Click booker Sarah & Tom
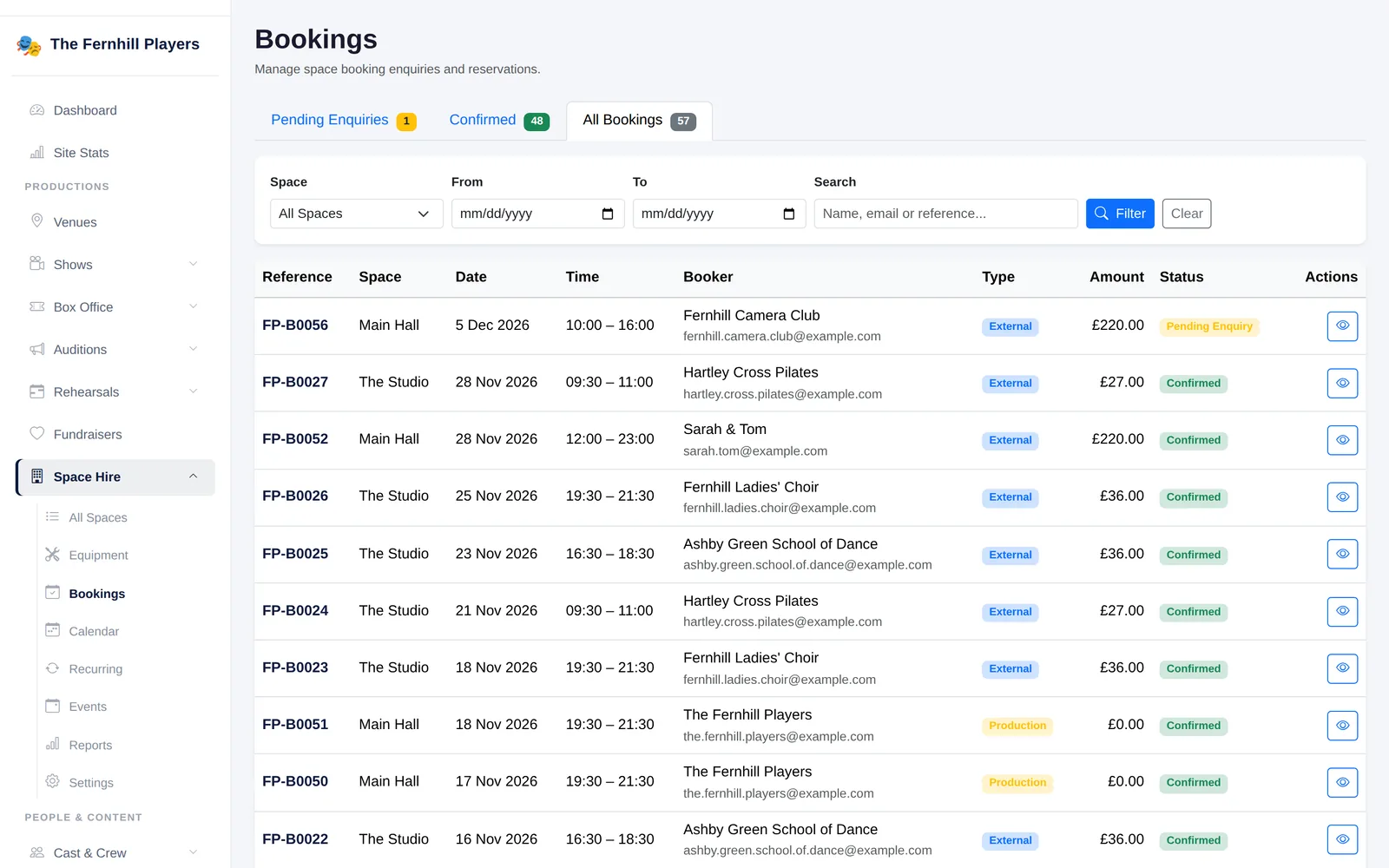Image resolution: width=1389 pixels, height=868 pixels. (725, 430)
